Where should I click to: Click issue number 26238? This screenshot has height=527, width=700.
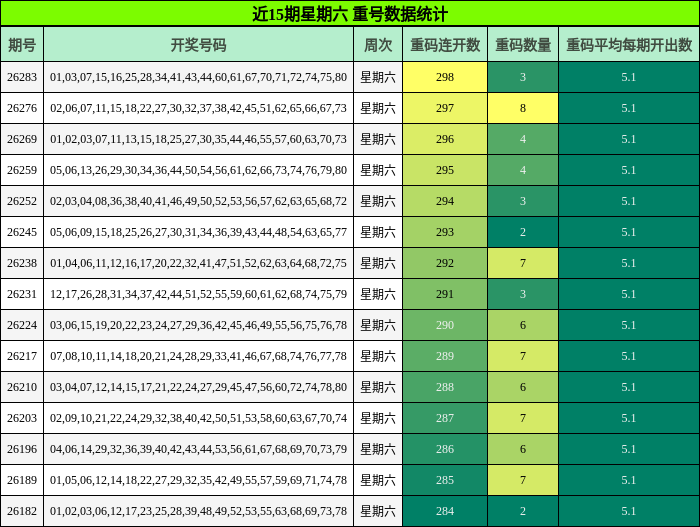22,263
